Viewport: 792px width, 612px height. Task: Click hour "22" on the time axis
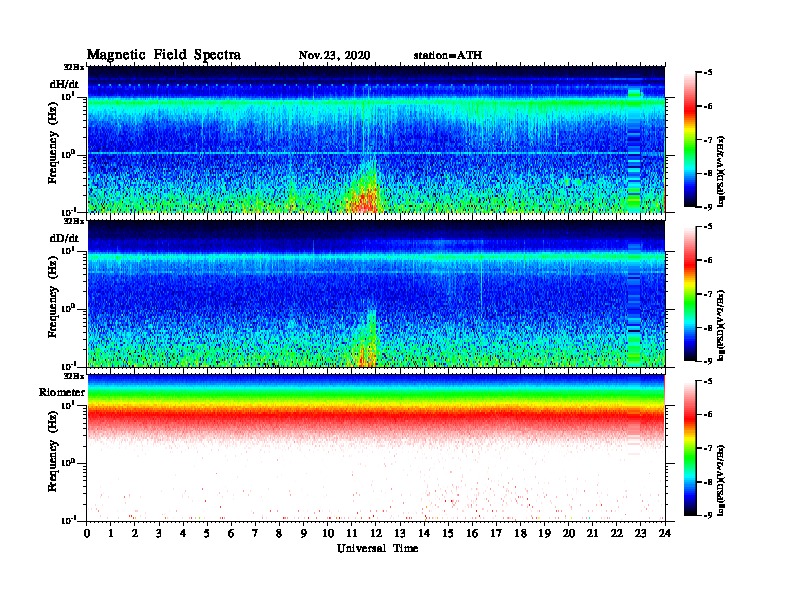click(x=617, y=534)
